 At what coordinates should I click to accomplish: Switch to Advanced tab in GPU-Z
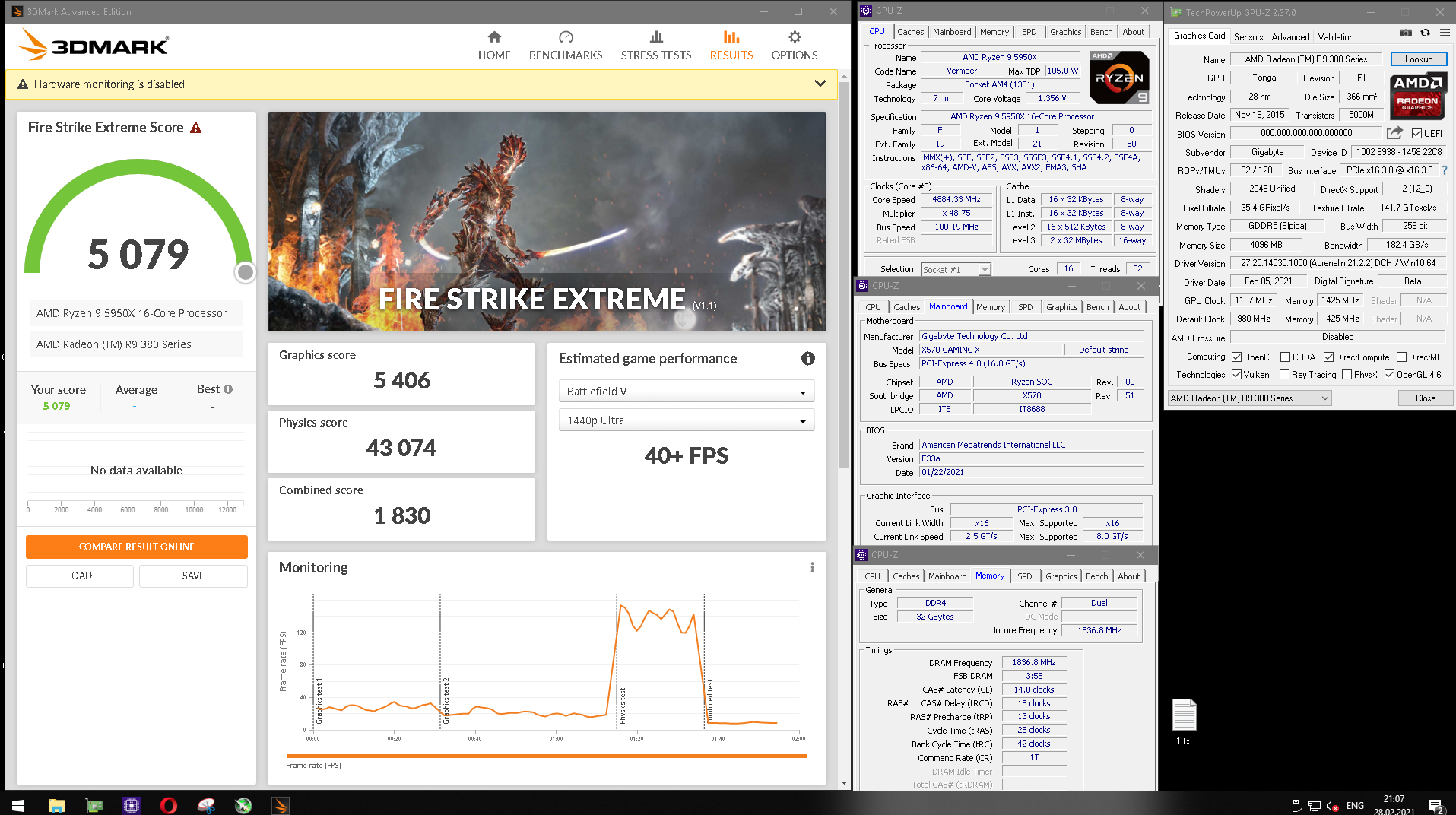[x=1290, y=36]
